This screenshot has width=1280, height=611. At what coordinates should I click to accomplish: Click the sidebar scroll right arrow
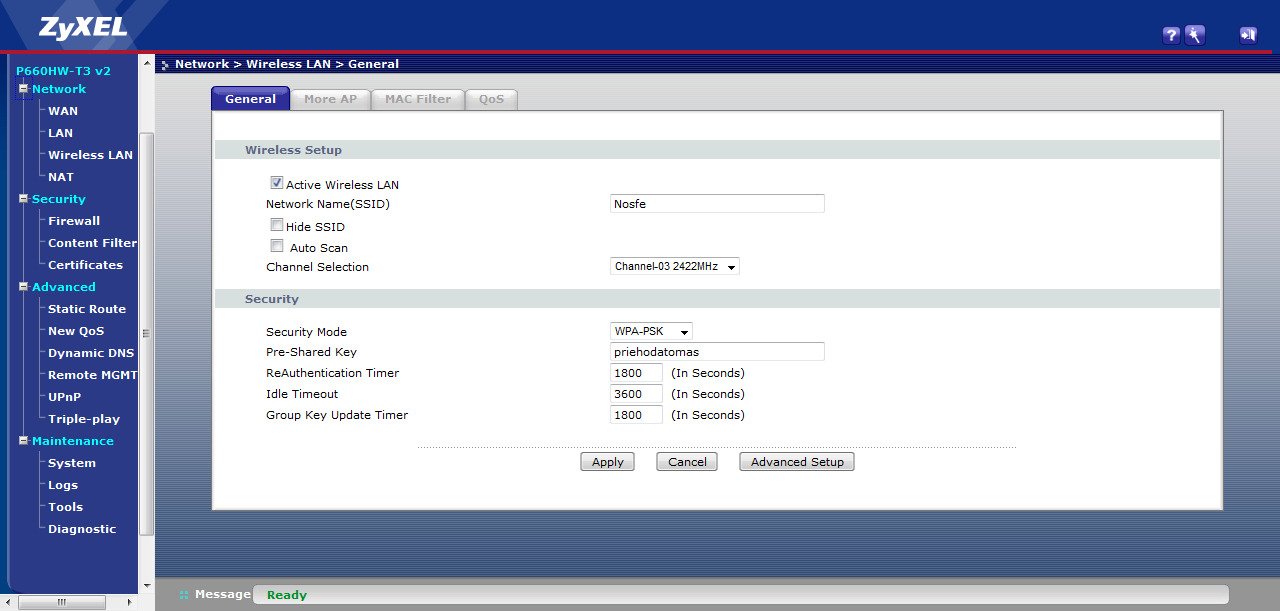point(129,602)
